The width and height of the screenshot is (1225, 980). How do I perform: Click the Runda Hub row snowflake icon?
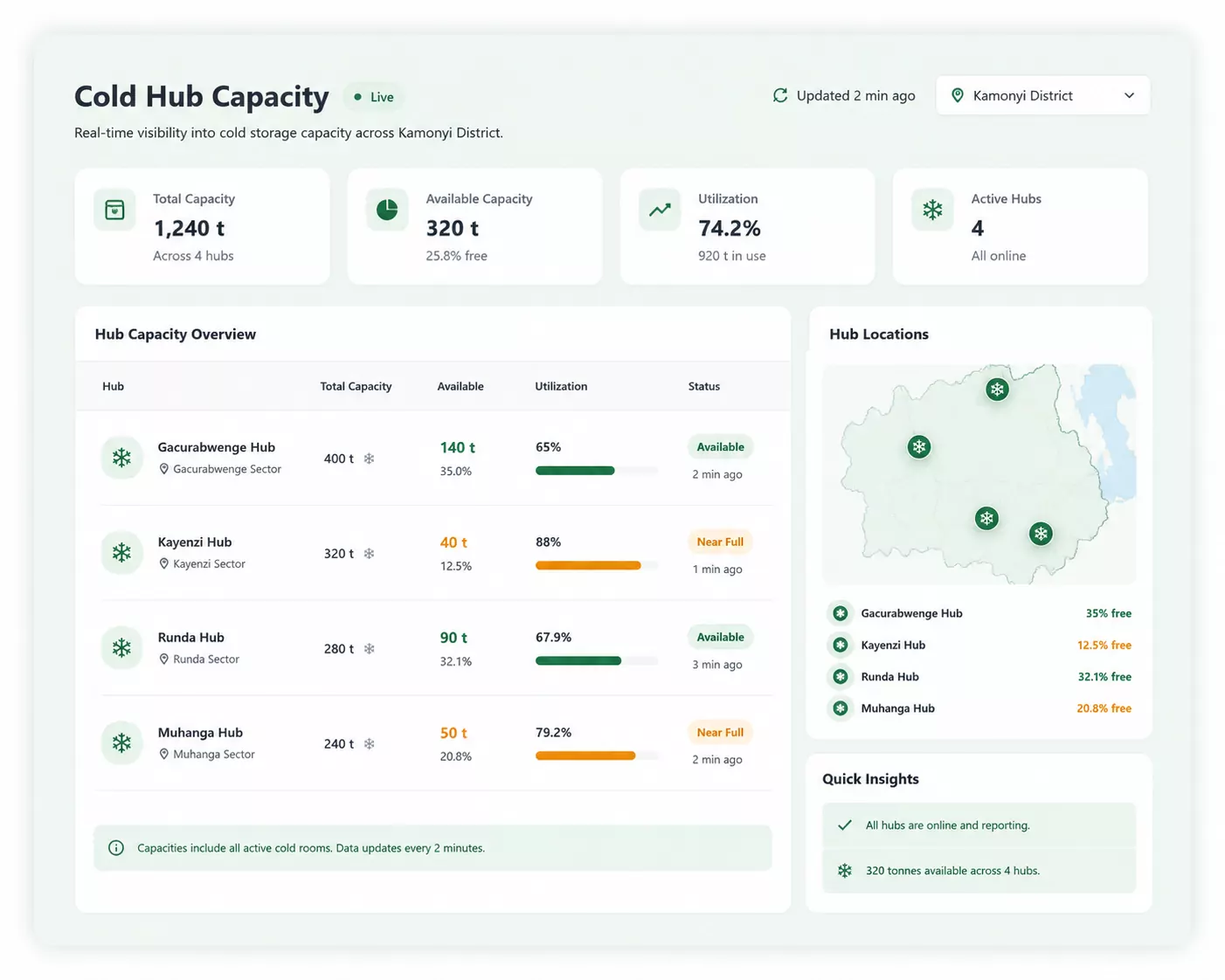(121, 648)
